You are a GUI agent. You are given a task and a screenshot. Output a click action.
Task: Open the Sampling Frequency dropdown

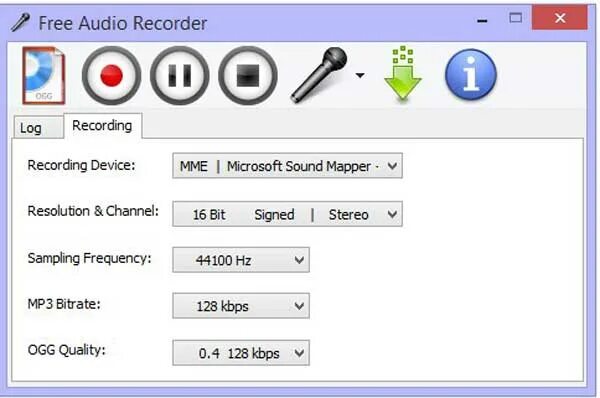pyautogui.click(x=241, y=260)
